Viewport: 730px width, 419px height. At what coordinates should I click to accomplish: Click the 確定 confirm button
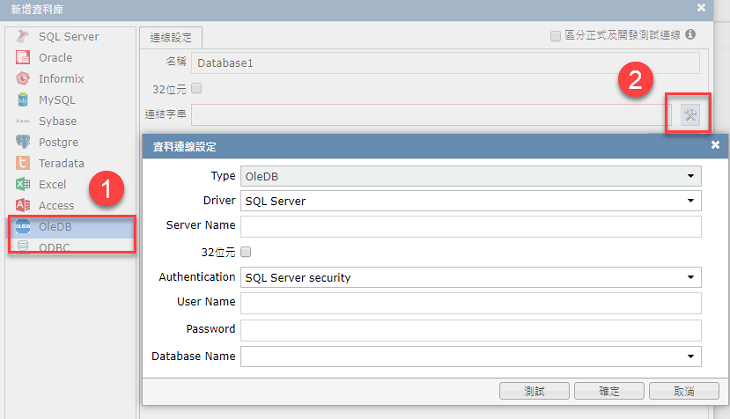[x=609, y=391]
